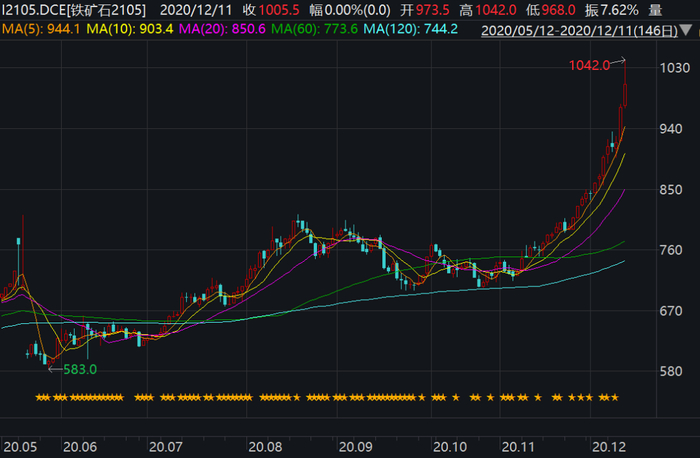Viewport: 700px width, 458px height.
Task: Click the 760 price axis label
Action: tap(671, 250)
